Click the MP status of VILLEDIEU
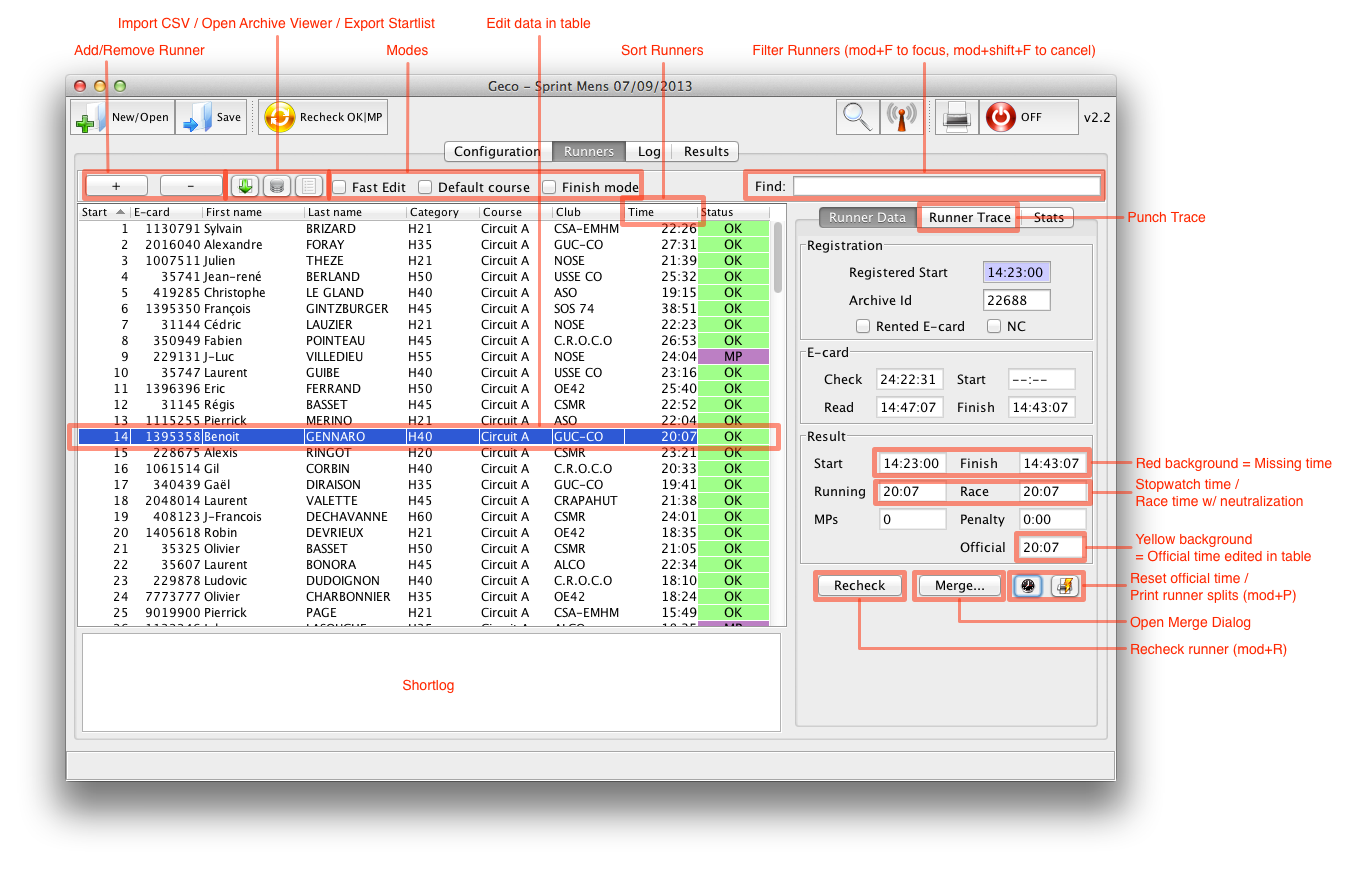The image size is (1347, 869). tap(733, 356)
